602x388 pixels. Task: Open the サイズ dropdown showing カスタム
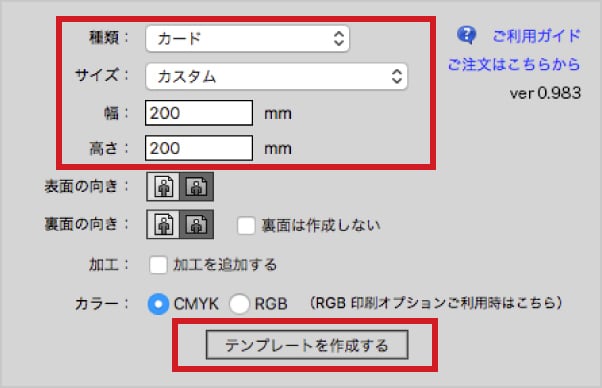276,76
